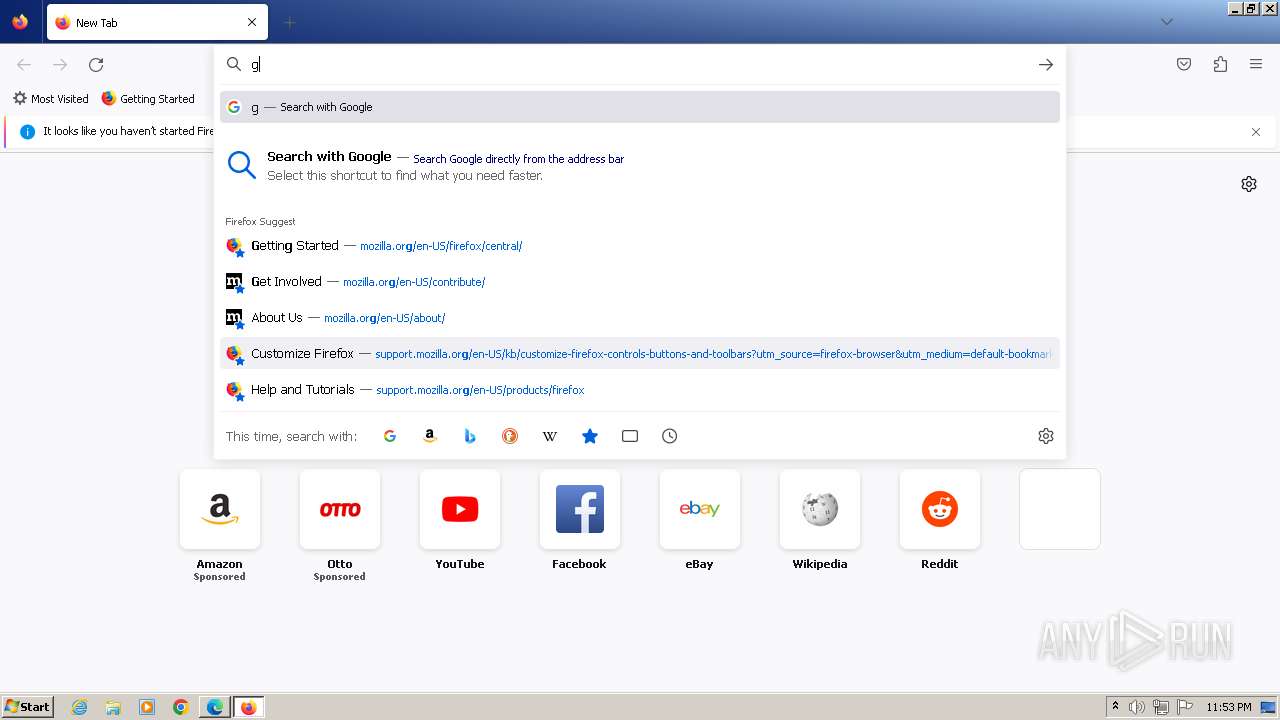The width and height of the screenshot is (1280, 720).
Task: Launch Microsoft Edge from taskbar
Action: 214,707
